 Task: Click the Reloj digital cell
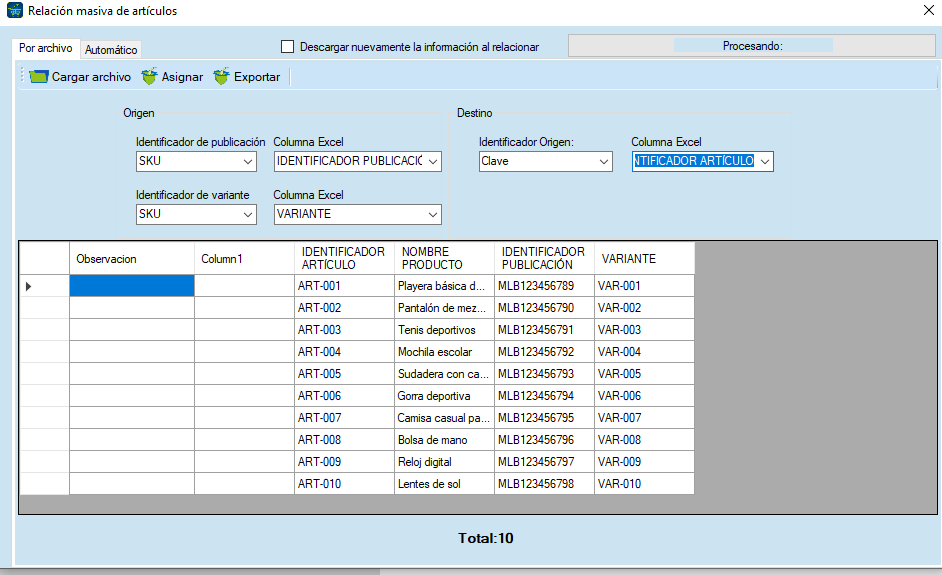point(445,461)
